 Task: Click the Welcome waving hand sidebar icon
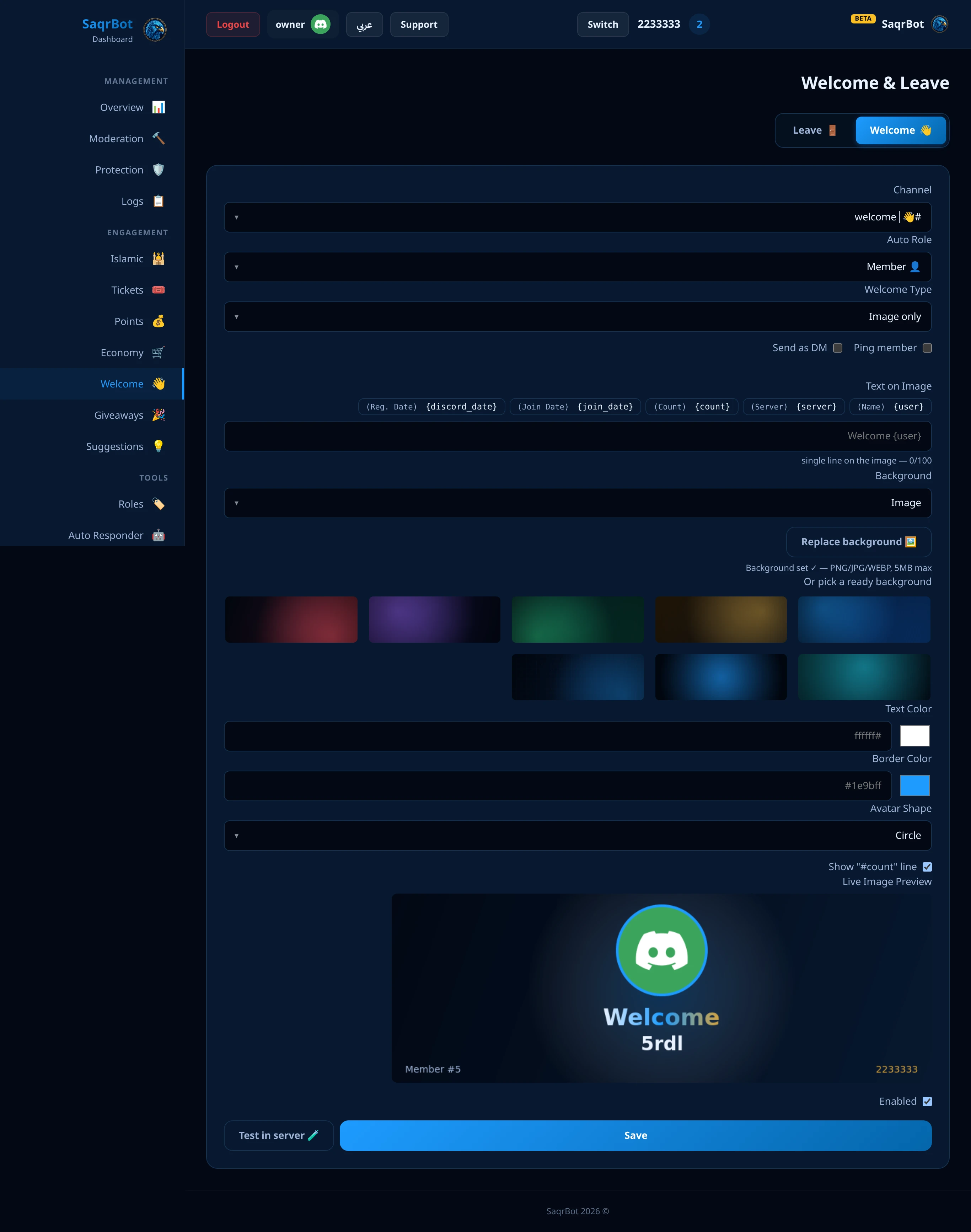pos(159,384)
